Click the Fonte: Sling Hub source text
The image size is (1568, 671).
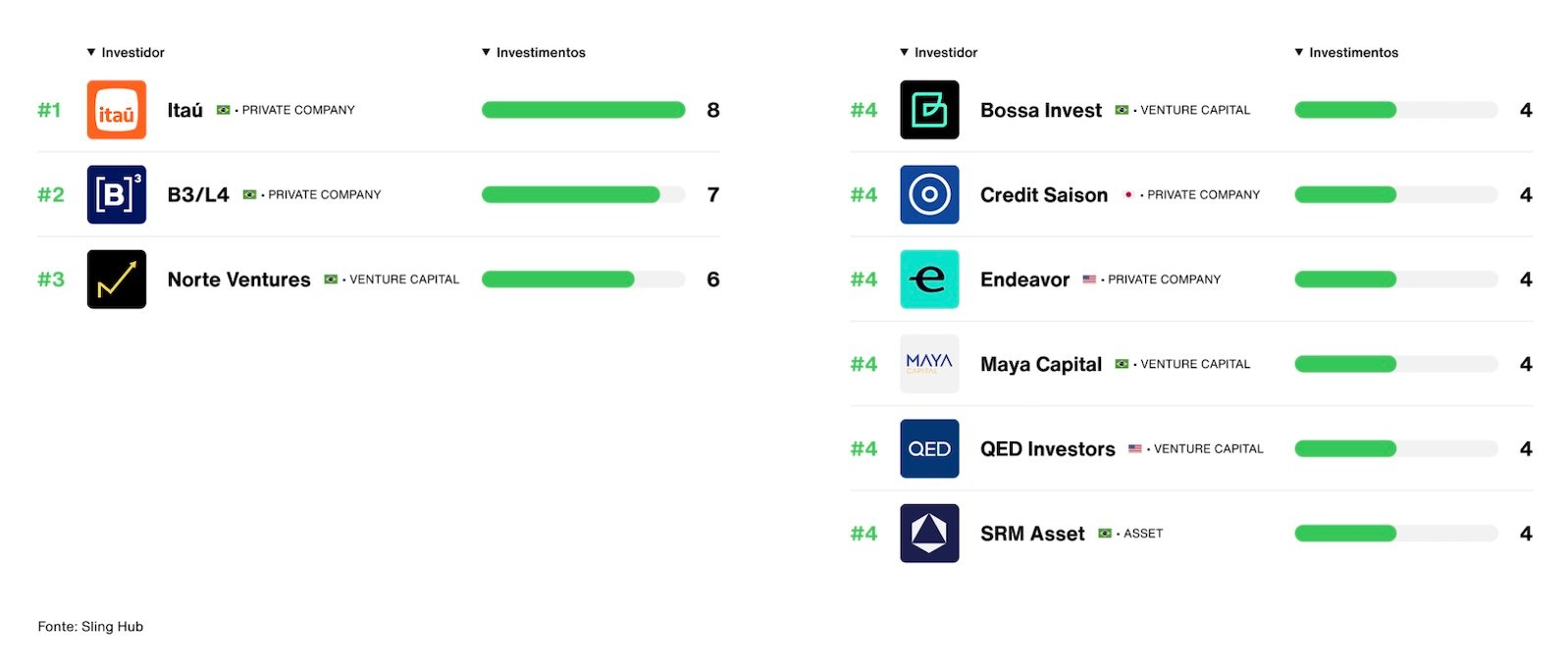90,627
